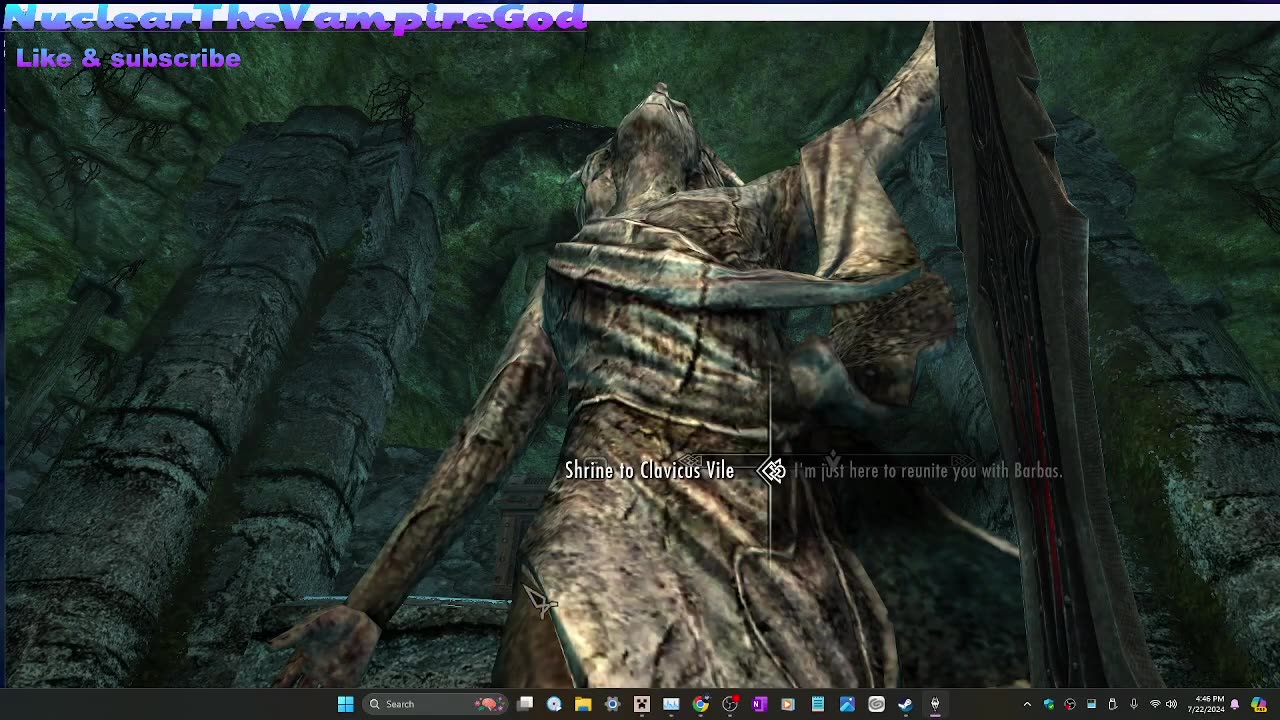1280x720 pixels.
Task: Open Copilot preview icon on taskbar
Action: coord(1259,704)
